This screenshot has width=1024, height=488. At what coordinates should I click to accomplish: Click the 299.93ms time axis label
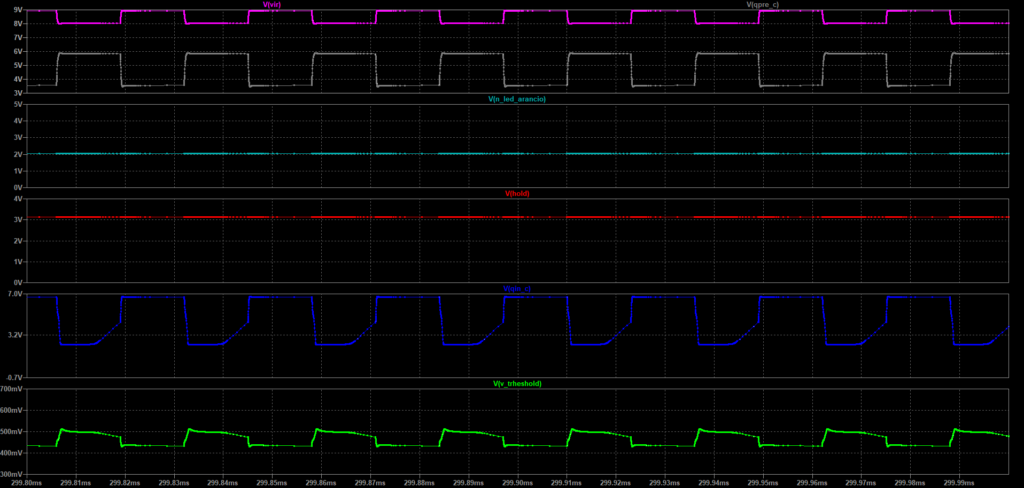click(664, 483)
